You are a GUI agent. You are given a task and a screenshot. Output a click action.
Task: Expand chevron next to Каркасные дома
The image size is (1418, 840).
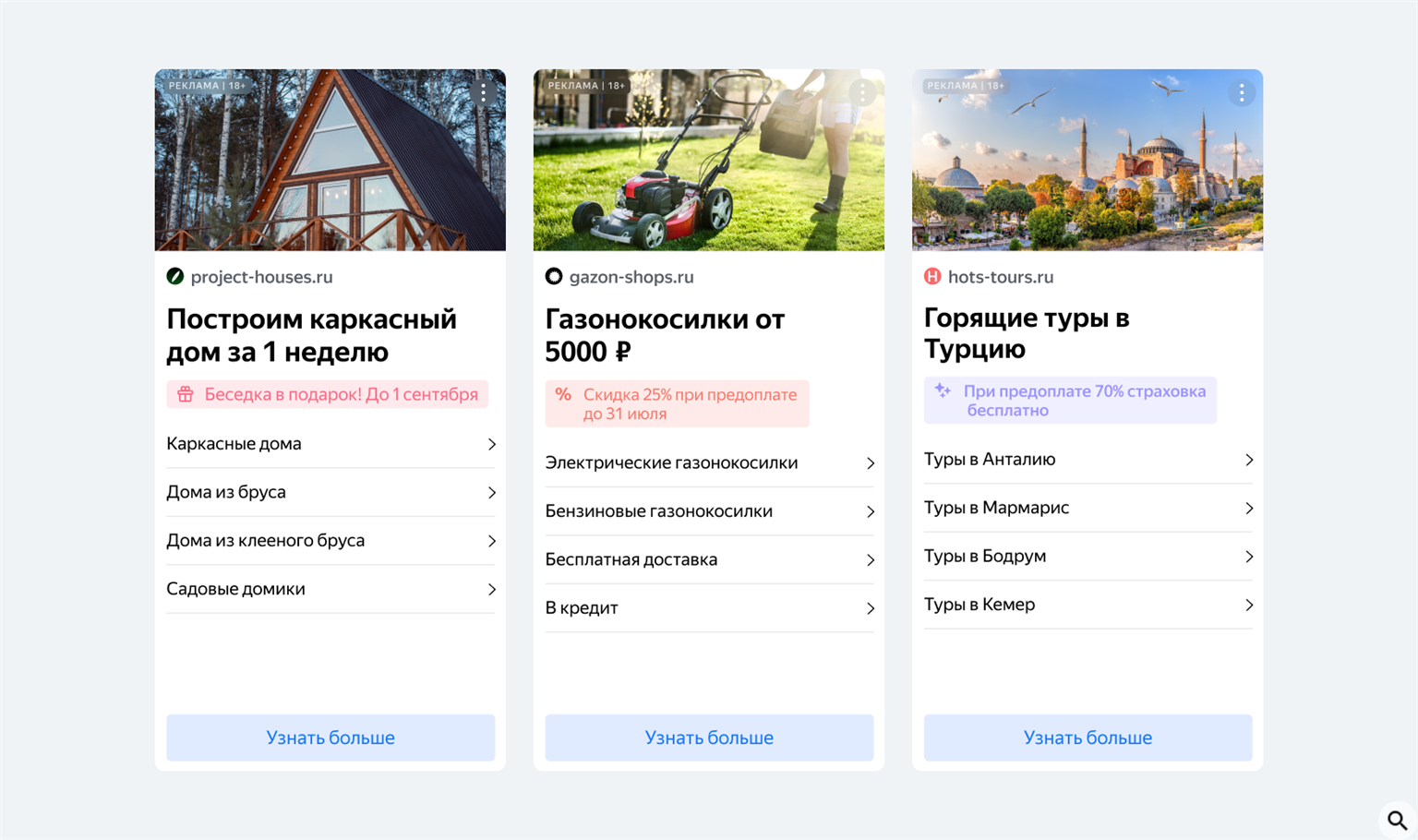click(491, 444)
